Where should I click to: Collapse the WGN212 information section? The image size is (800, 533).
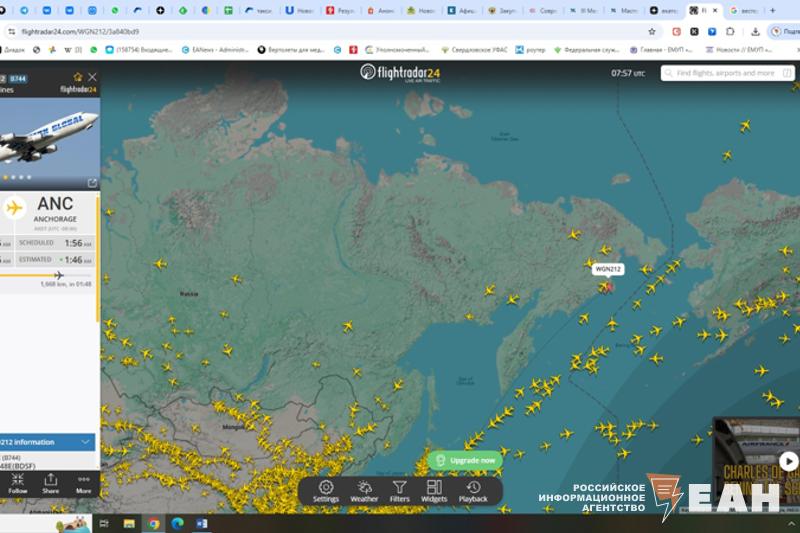point(86,441)
